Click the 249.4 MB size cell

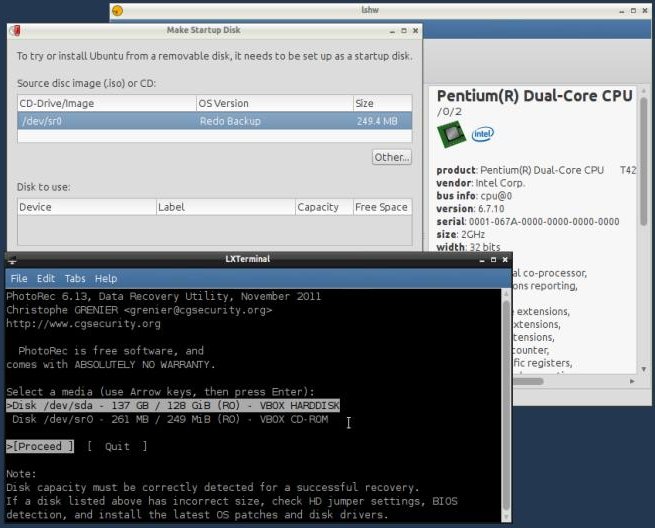377,121
